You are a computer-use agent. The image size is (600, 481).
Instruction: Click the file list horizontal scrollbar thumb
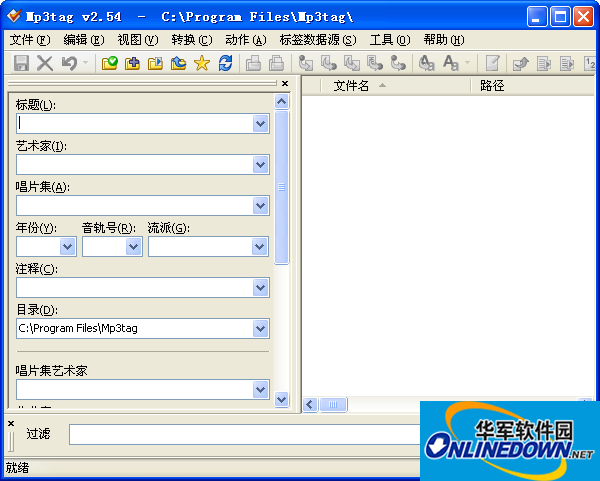tap(333, 404)
